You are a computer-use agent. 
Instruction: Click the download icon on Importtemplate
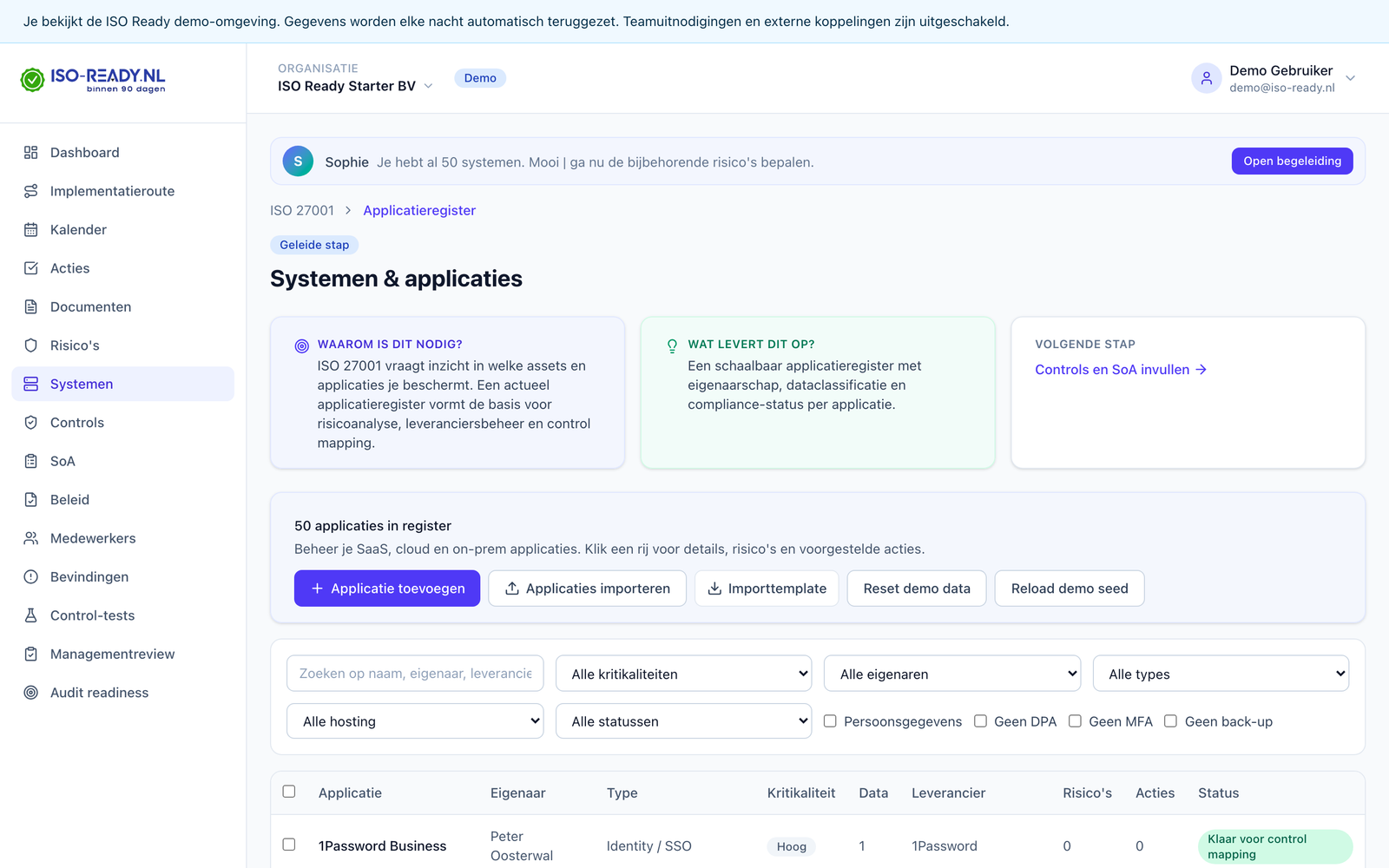click(x=714, y=589)
